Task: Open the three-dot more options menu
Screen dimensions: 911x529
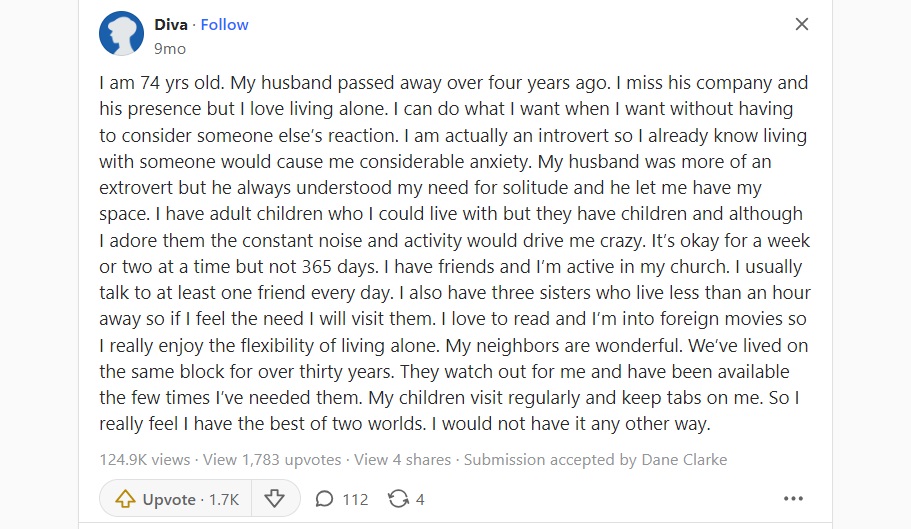Action: pyautogui.click(x=793, y=498)
